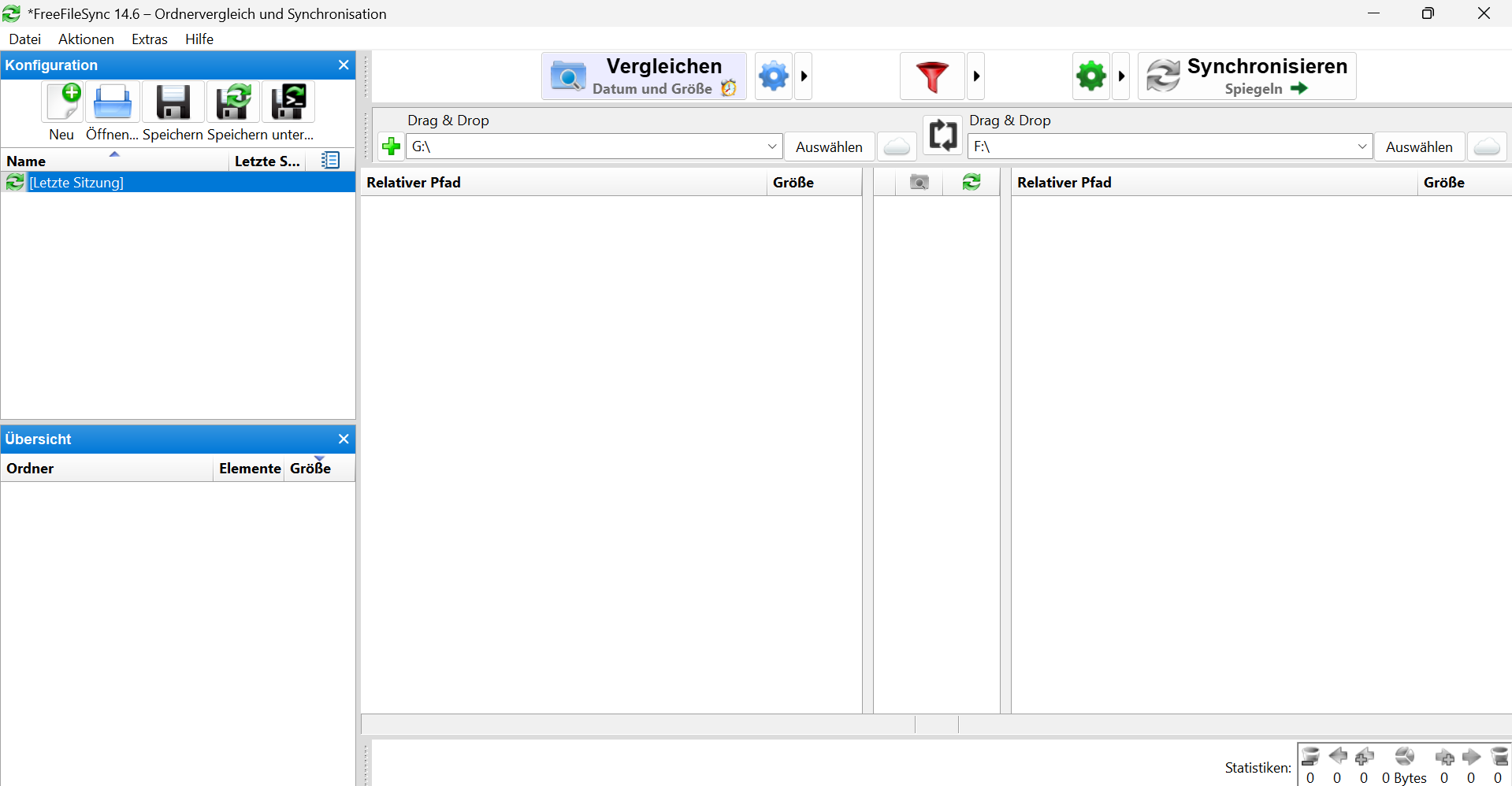This screenshot has height=786, width=1512.
Task: Open comparison settings blue gear
Action: point(774,76)
